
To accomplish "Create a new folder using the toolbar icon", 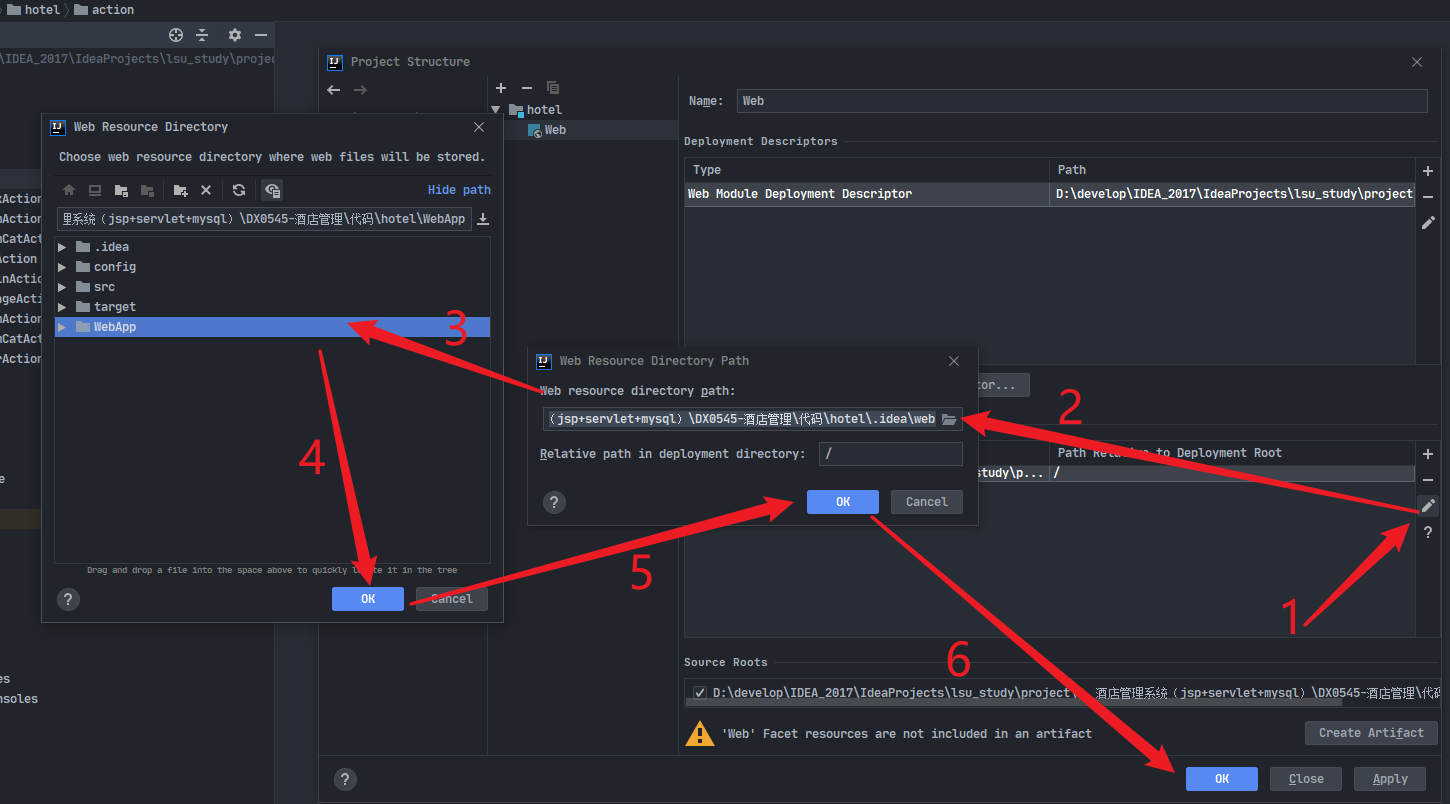I will (180, 190).
